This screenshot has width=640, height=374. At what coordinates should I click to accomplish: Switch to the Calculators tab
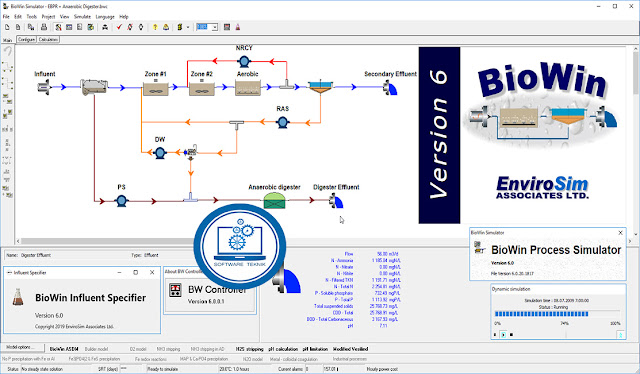[48, 40]
